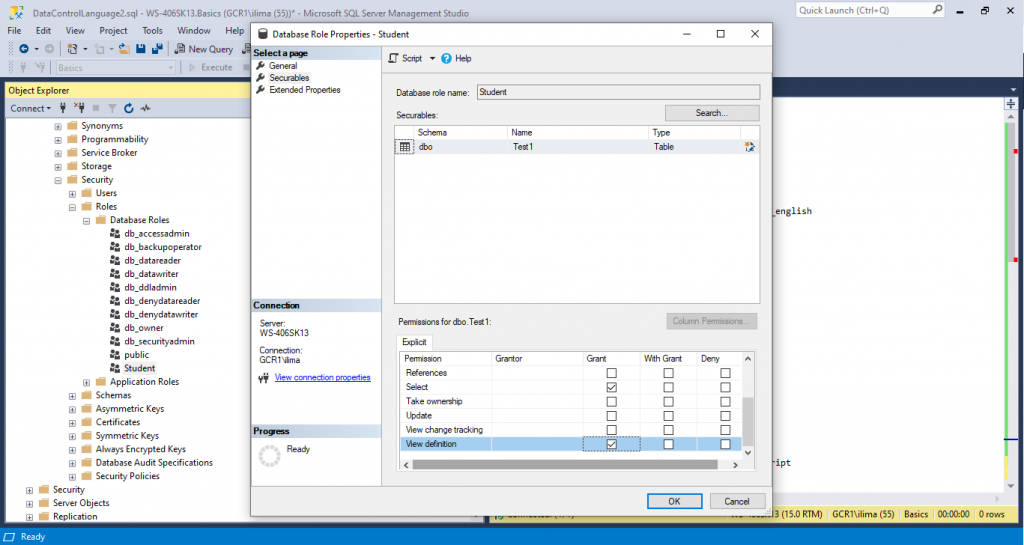Click the Open File folder icon
1024x545 pixels.
(x=124, y=49)
